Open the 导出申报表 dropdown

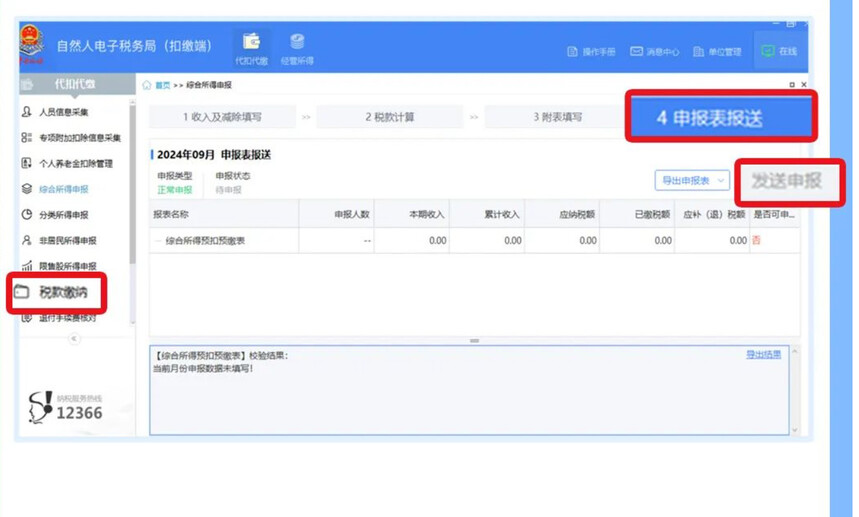pos(692,180)
